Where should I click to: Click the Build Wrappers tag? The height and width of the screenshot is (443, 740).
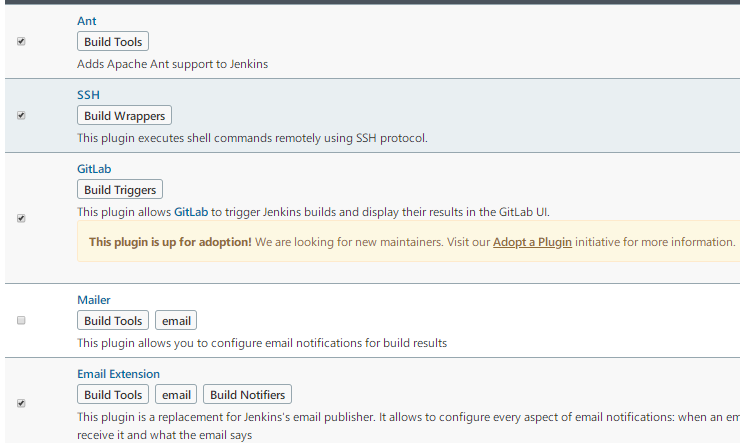124,116
